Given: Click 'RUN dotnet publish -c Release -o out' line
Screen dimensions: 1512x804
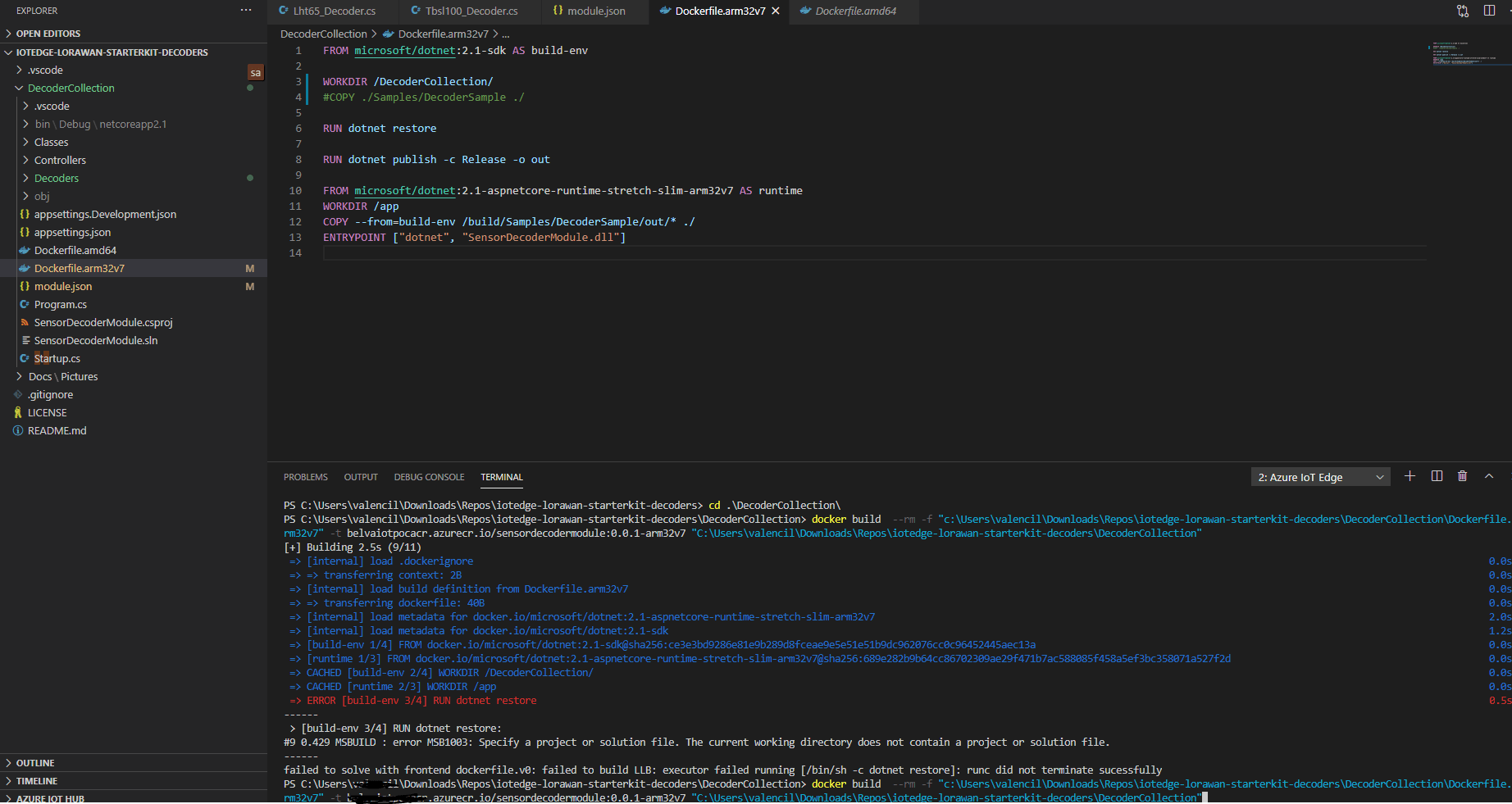Looking at the screenshot, I should click(x=436, y=159).
